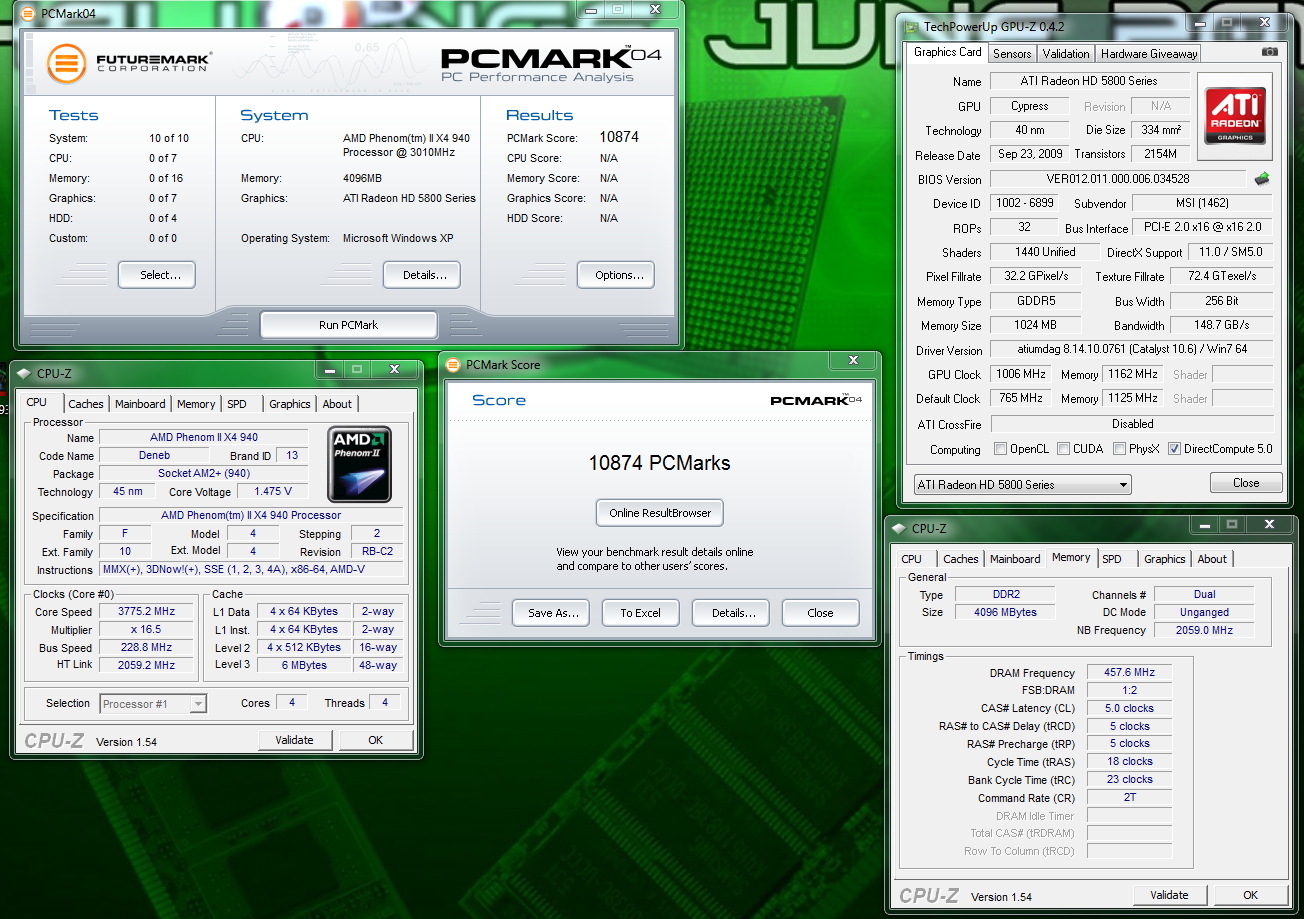Click Validate in CPU-Z CPU window
1304x919 pixels.
(294, 740)
